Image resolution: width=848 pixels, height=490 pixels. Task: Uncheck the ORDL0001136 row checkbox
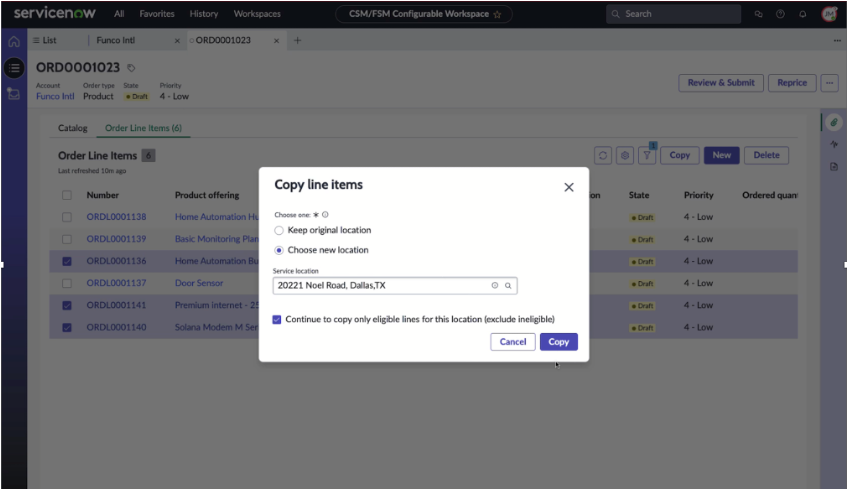click(67, 261)
